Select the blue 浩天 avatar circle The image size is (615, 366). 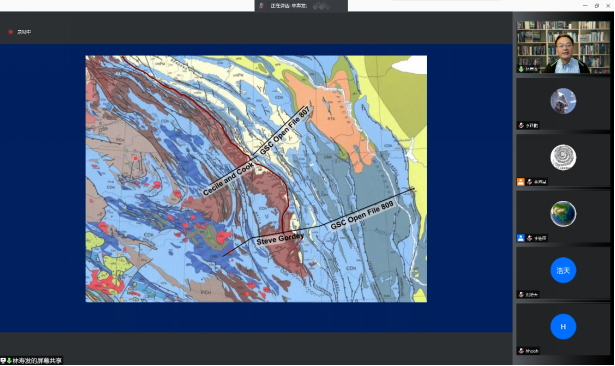tap(563, 270)
